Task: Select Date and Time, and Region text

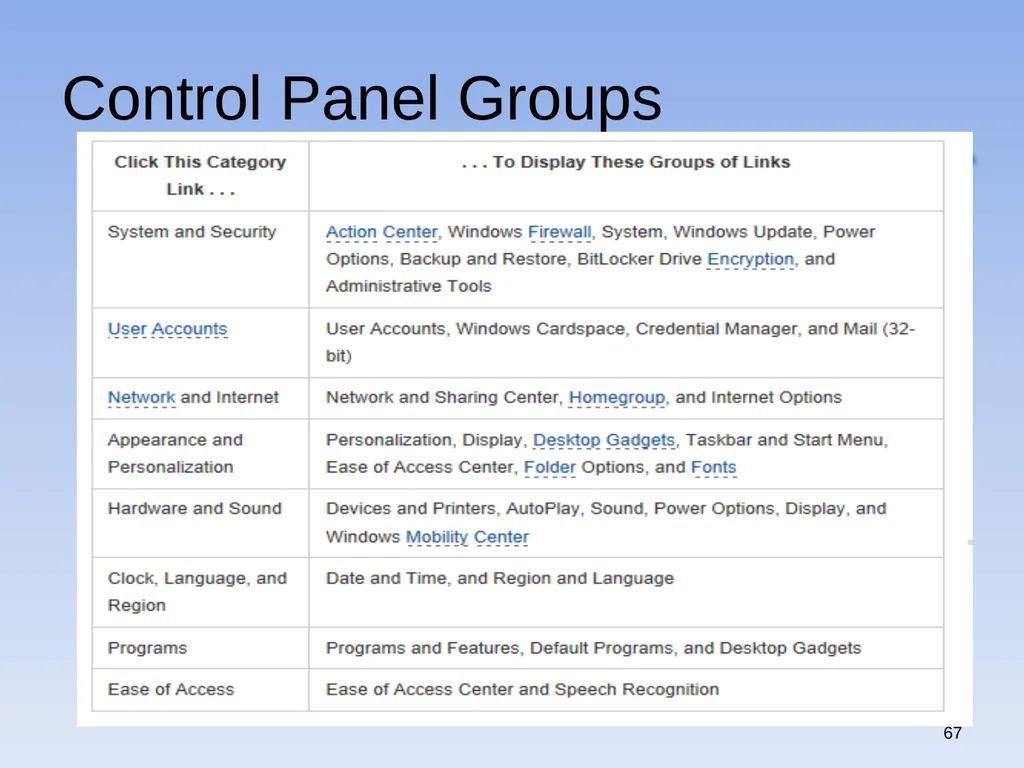Action: [x=500, y=579]
